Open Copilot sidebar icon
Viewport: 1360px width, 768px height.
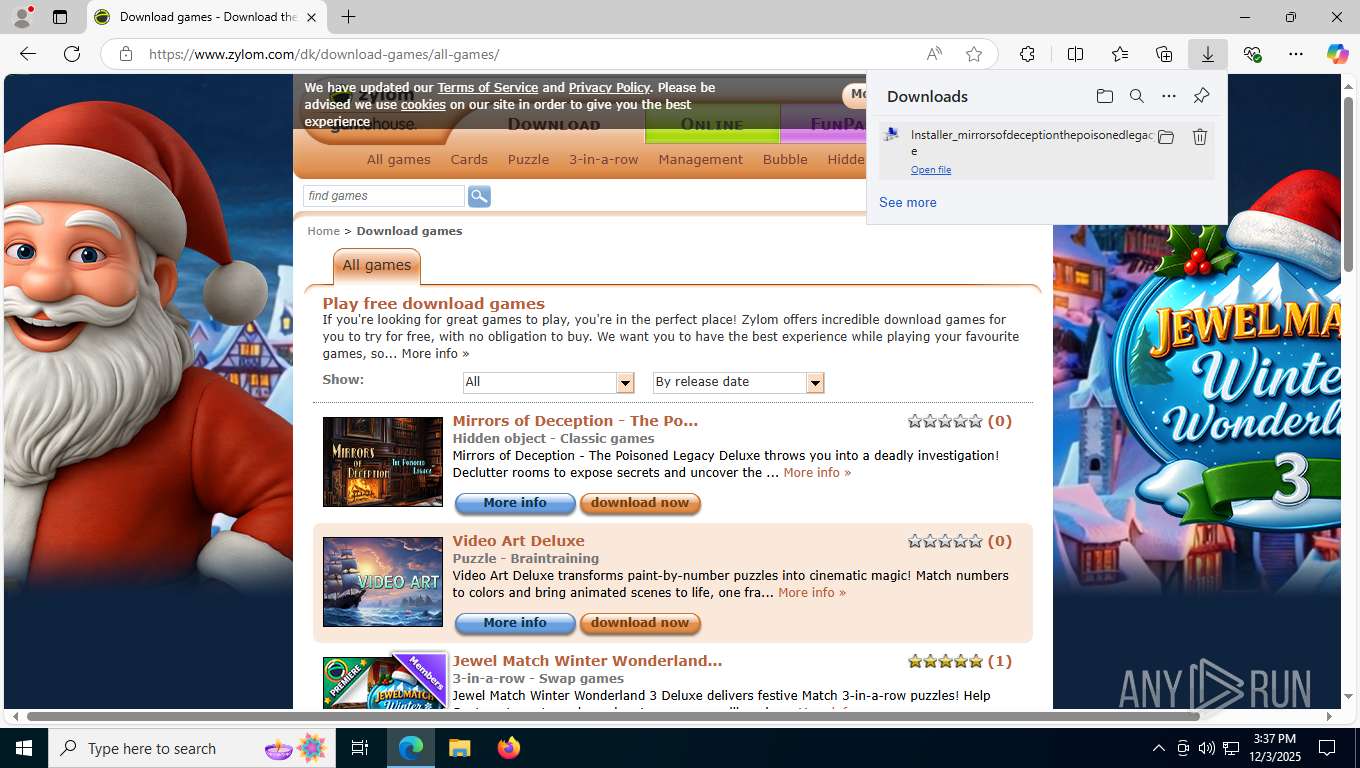[x=1337, y=54]
